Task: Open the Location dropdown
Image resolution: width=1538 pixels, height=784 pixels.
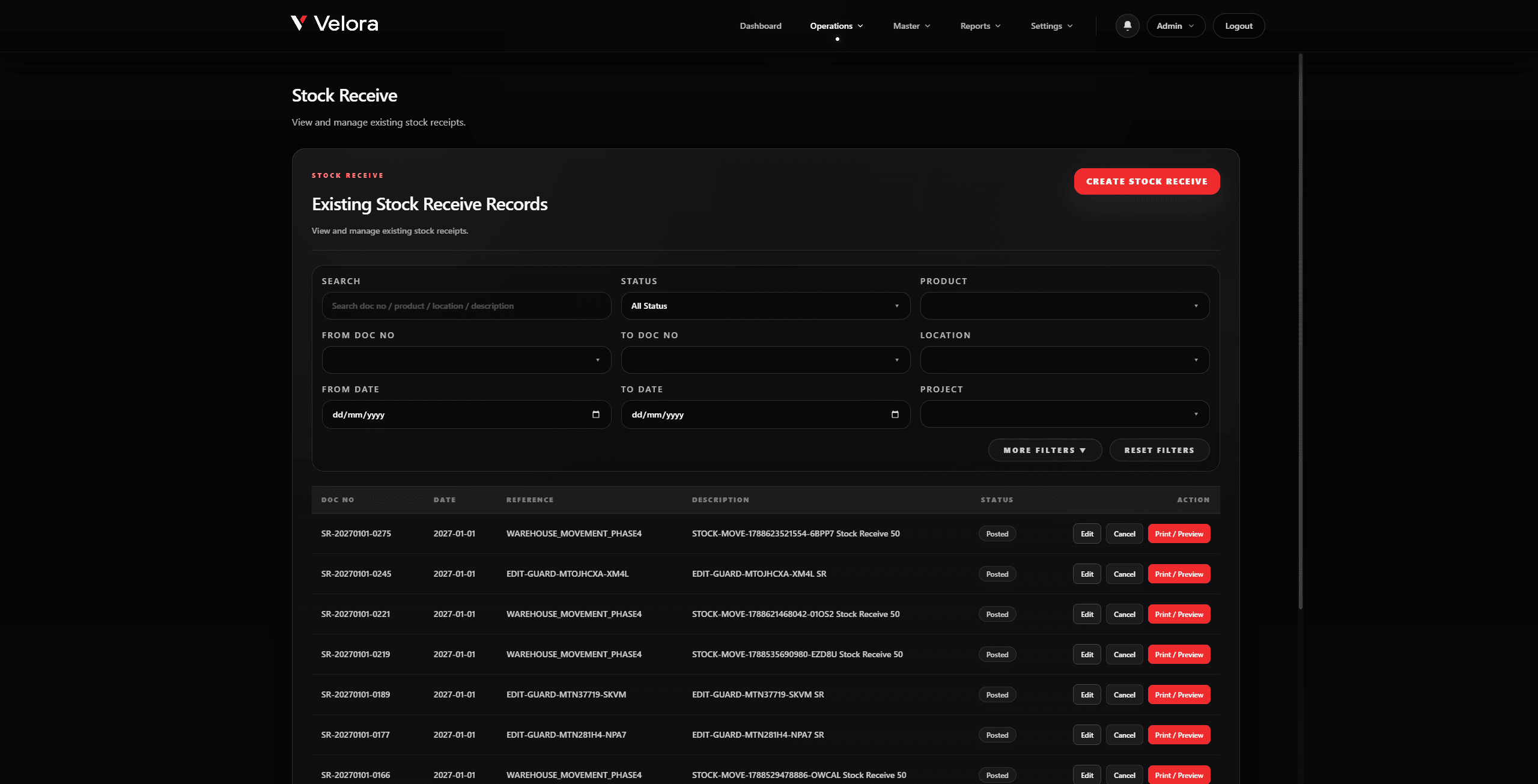Action: (x=1065, y=360)
